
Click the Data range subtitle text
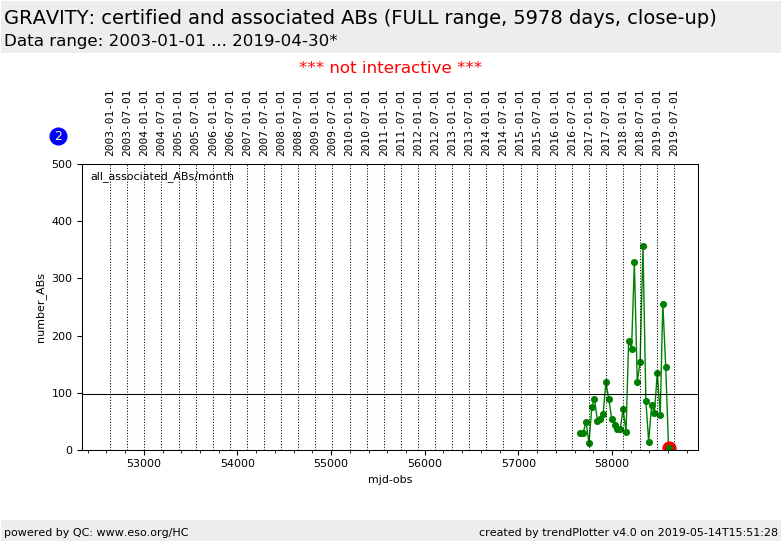click(170, 41)
